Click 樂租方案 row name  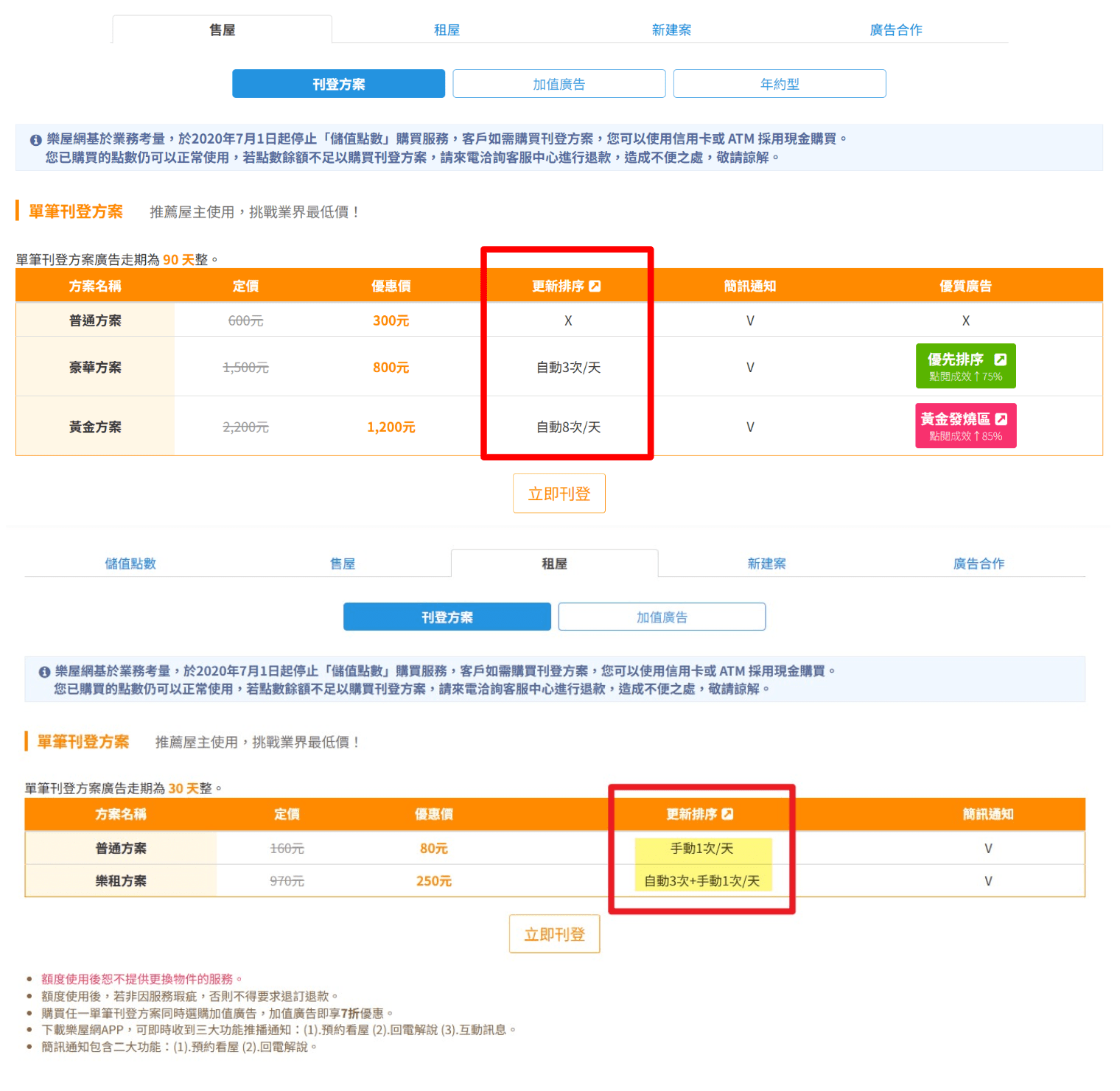click(x=121, y=881)
